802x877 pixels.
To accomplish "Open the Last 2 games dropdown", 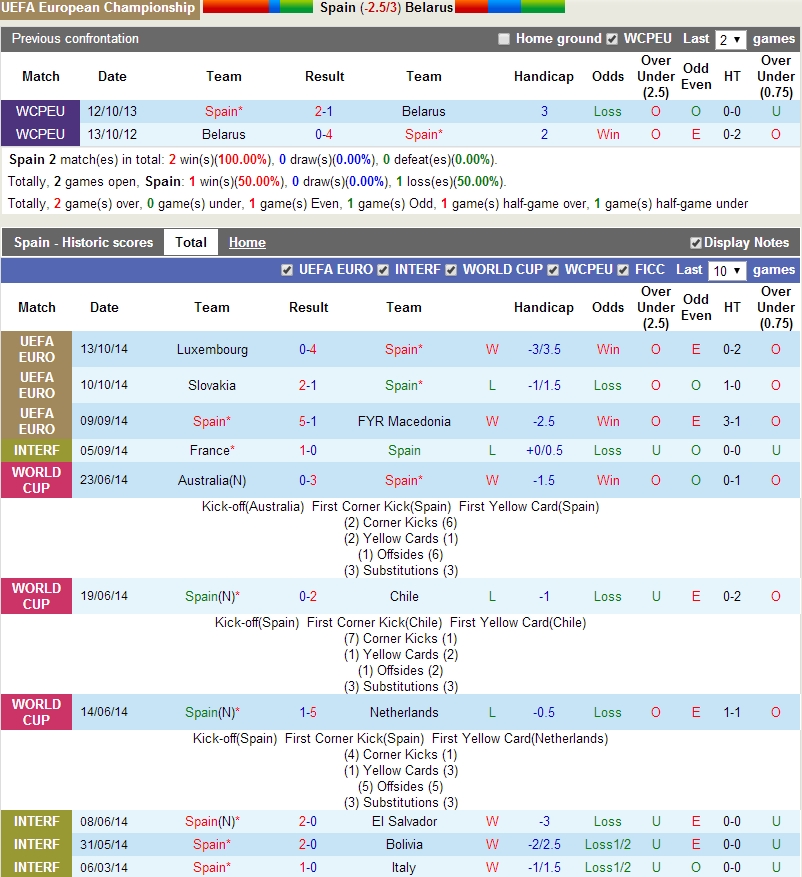I will [x=730, y=40].
